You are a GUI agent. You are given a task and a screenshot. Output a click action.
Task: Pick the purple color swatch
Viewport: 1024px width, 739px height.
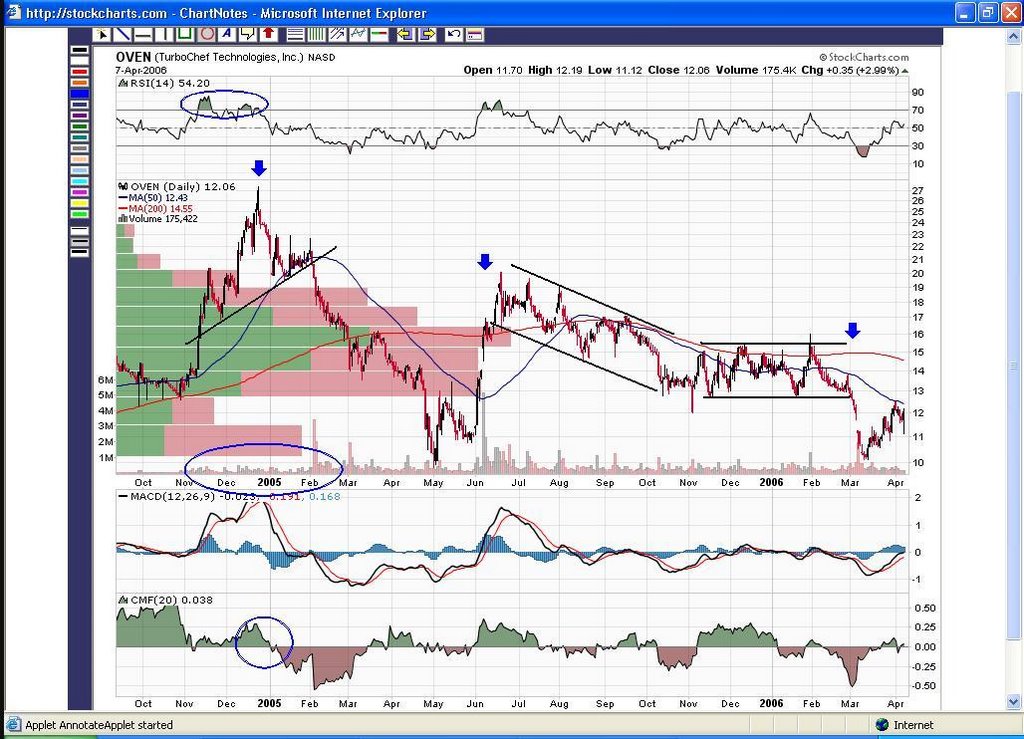pos(80,116)
